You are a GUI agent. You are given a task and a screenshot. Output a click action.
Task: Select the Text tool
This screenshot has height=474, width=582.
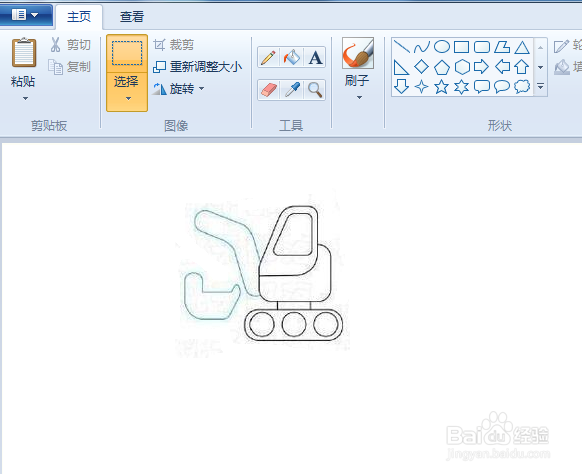(x=315, y=58)
